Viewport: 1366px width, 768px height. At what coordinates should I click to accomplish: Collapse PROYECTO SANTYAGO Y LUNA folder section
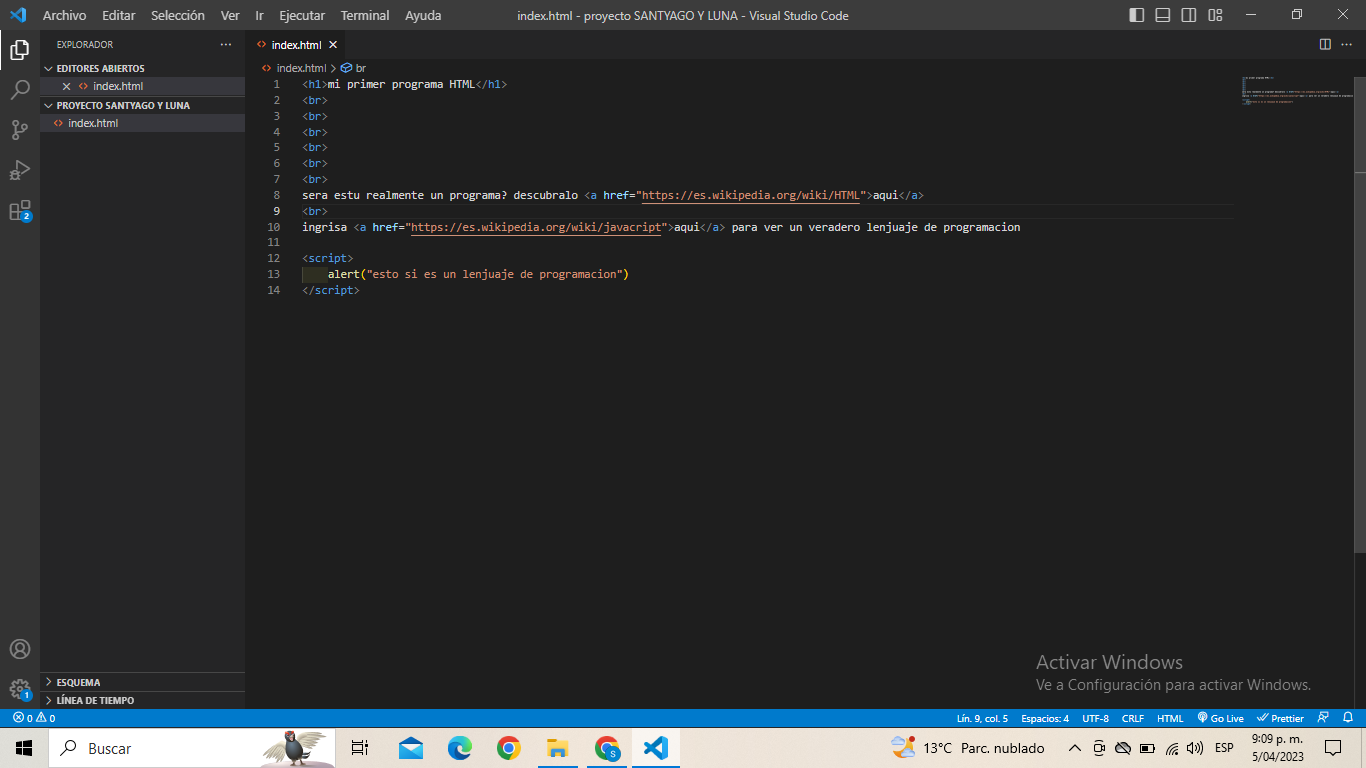tap(142, 105)
